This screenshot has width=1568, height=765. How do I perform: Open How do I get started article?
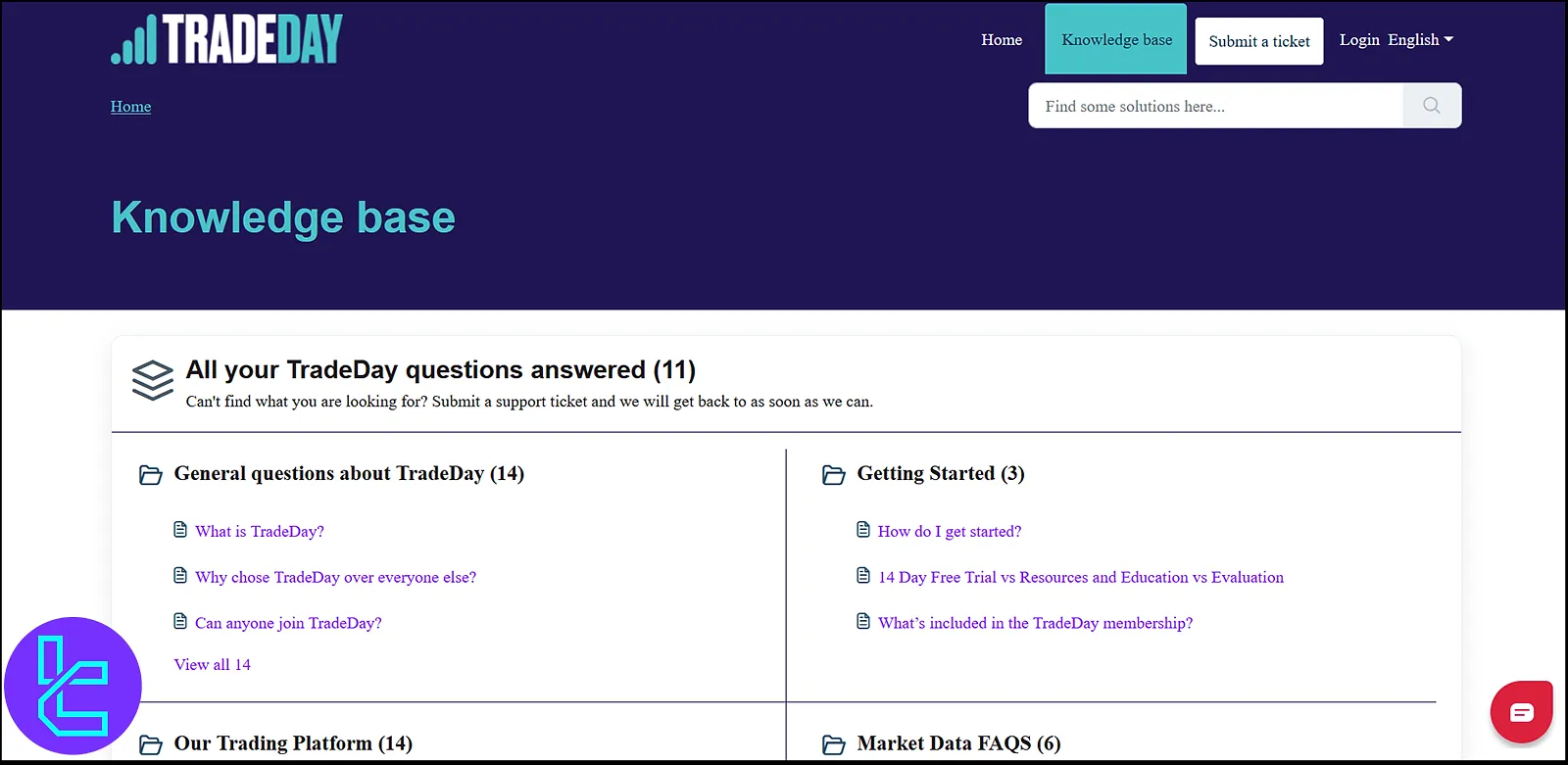[x=949, y=532]
